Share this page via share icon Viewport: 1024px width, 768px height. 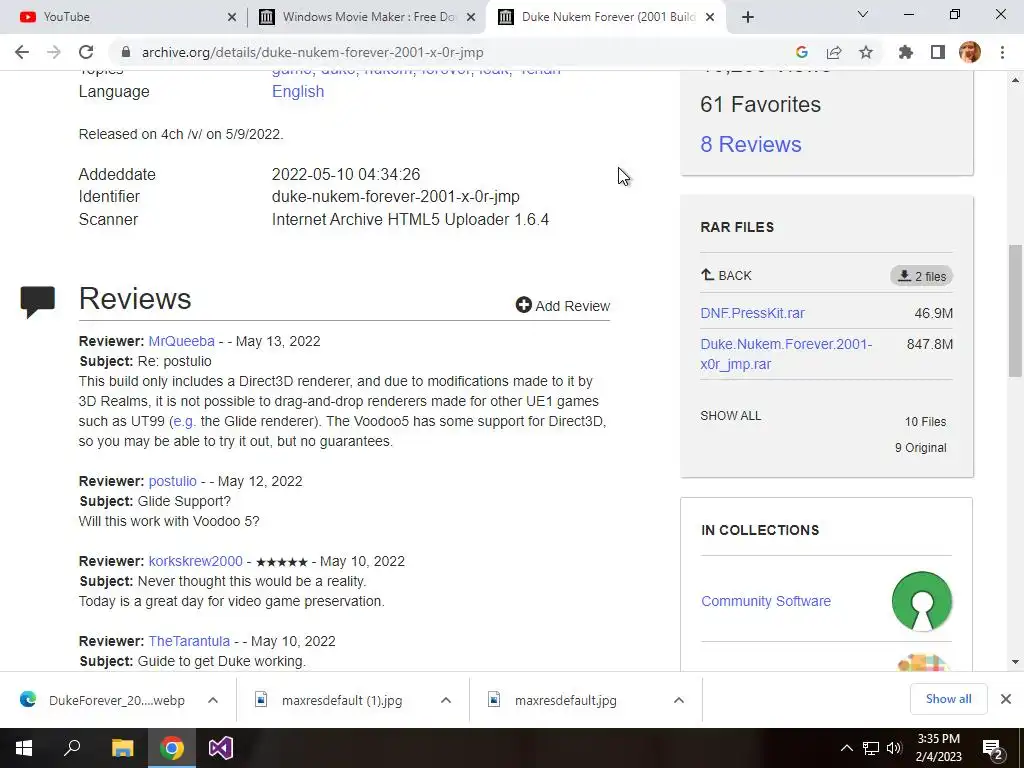tap(834, 52)
